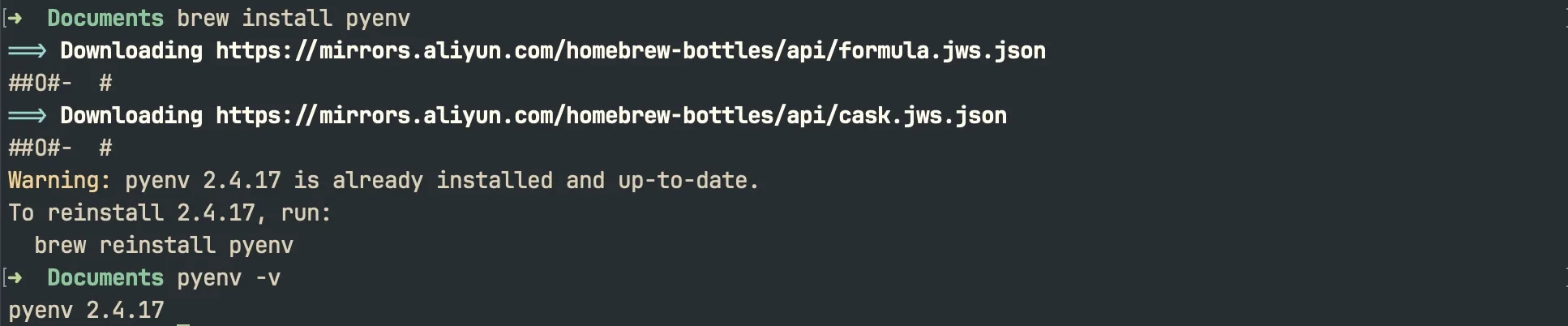Click the progress hashes under the cask.jws.json download
This screenshot has width=1568, height=326.
coord(59,148)
